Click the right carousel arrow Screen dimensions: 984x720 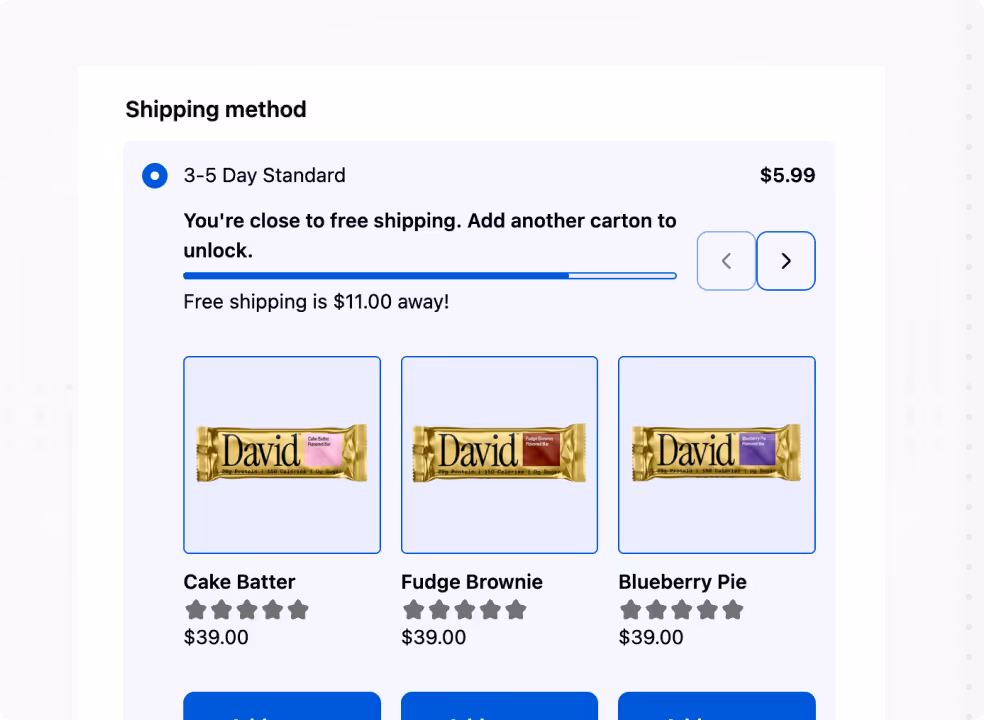coord(786,261)
